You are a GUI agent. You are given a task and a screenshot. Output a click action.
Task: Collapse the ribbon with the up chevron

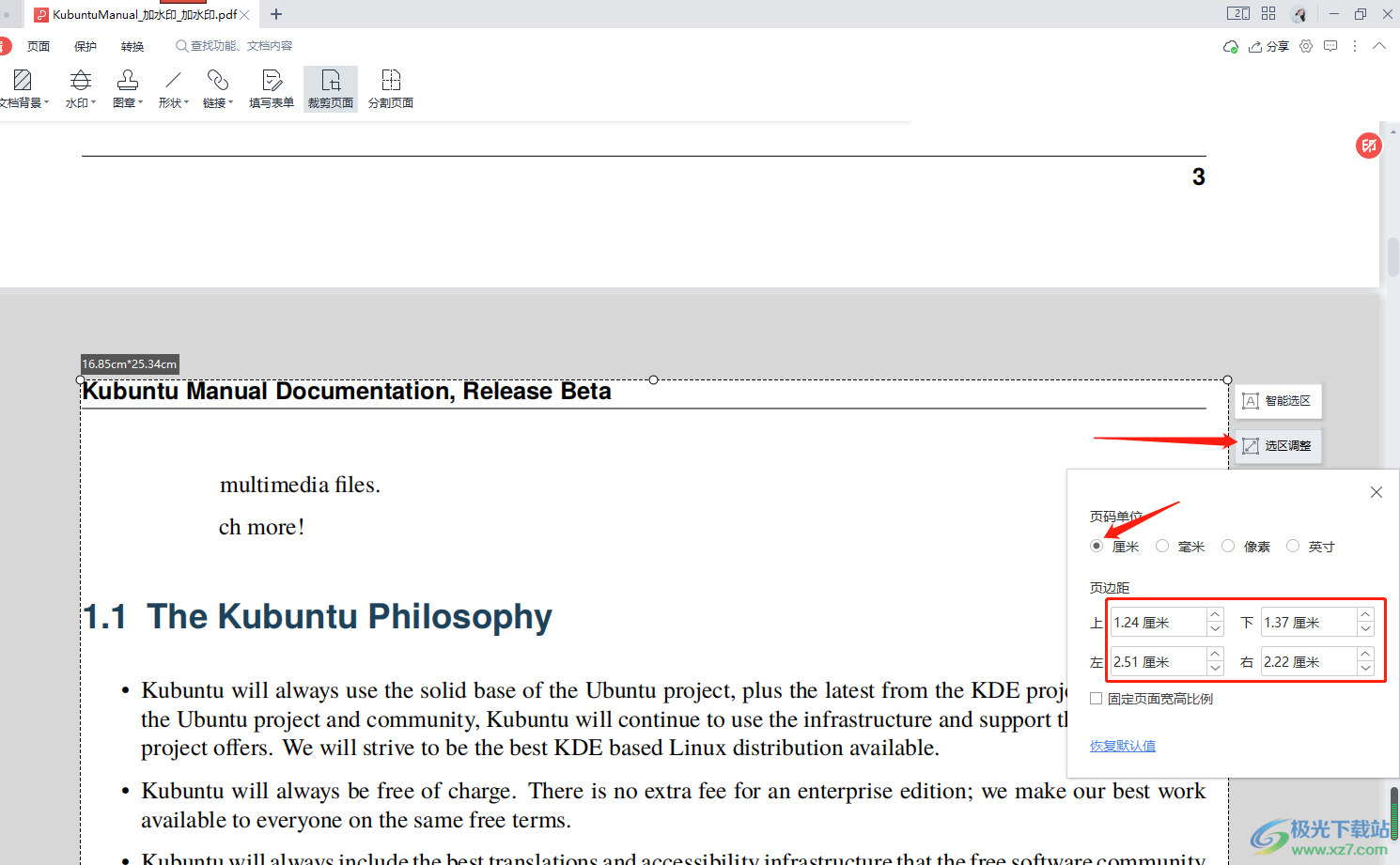[x=1379, y=46]
